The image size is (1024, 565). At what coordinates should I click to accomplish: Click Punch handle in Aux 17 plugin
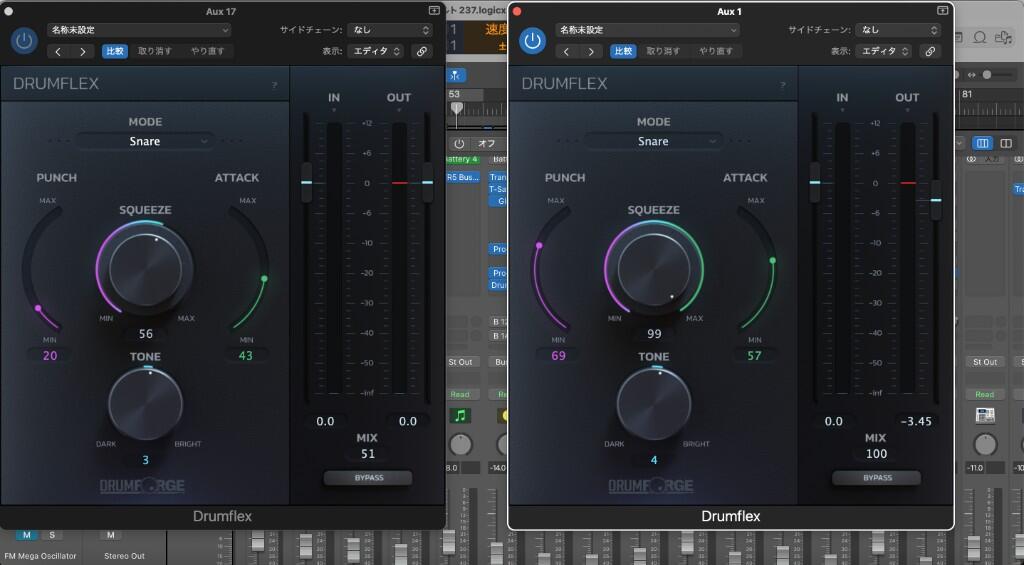click(38, 308)
